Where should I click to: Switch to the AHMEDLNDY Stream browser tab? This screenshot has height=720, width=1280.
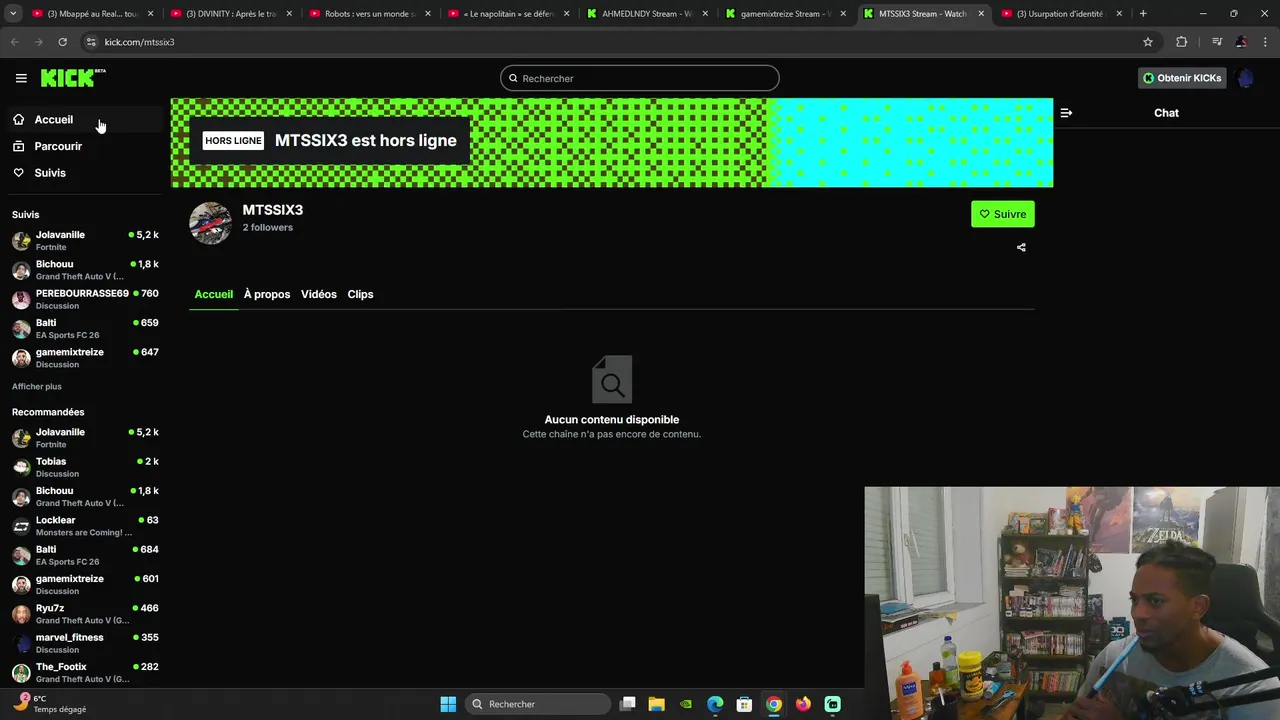(x=647, y=14)
